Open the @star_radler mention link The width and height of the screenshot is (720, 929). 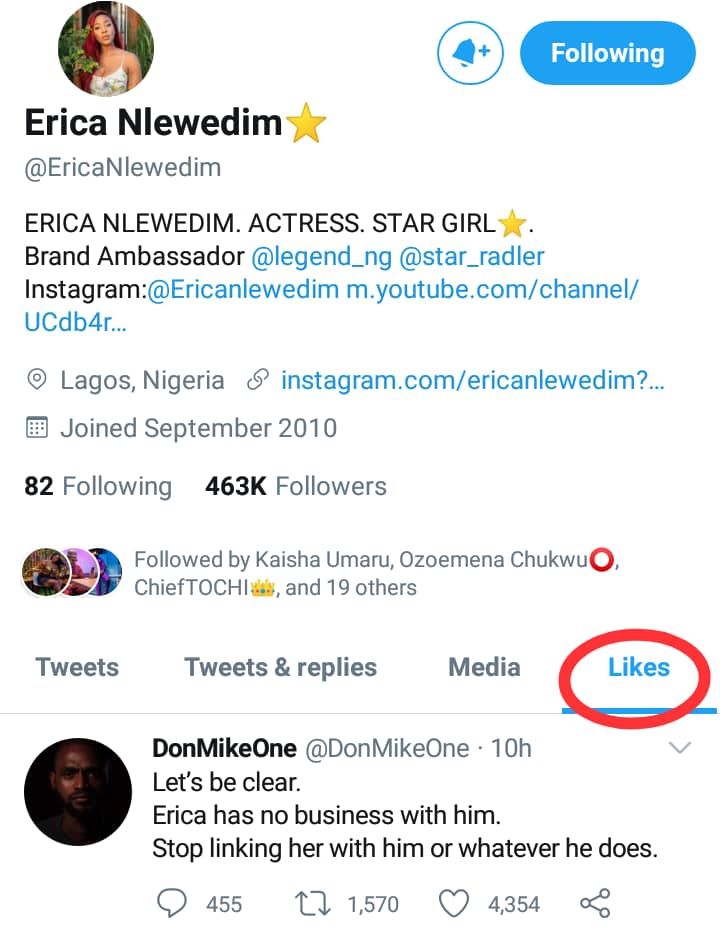472,256
